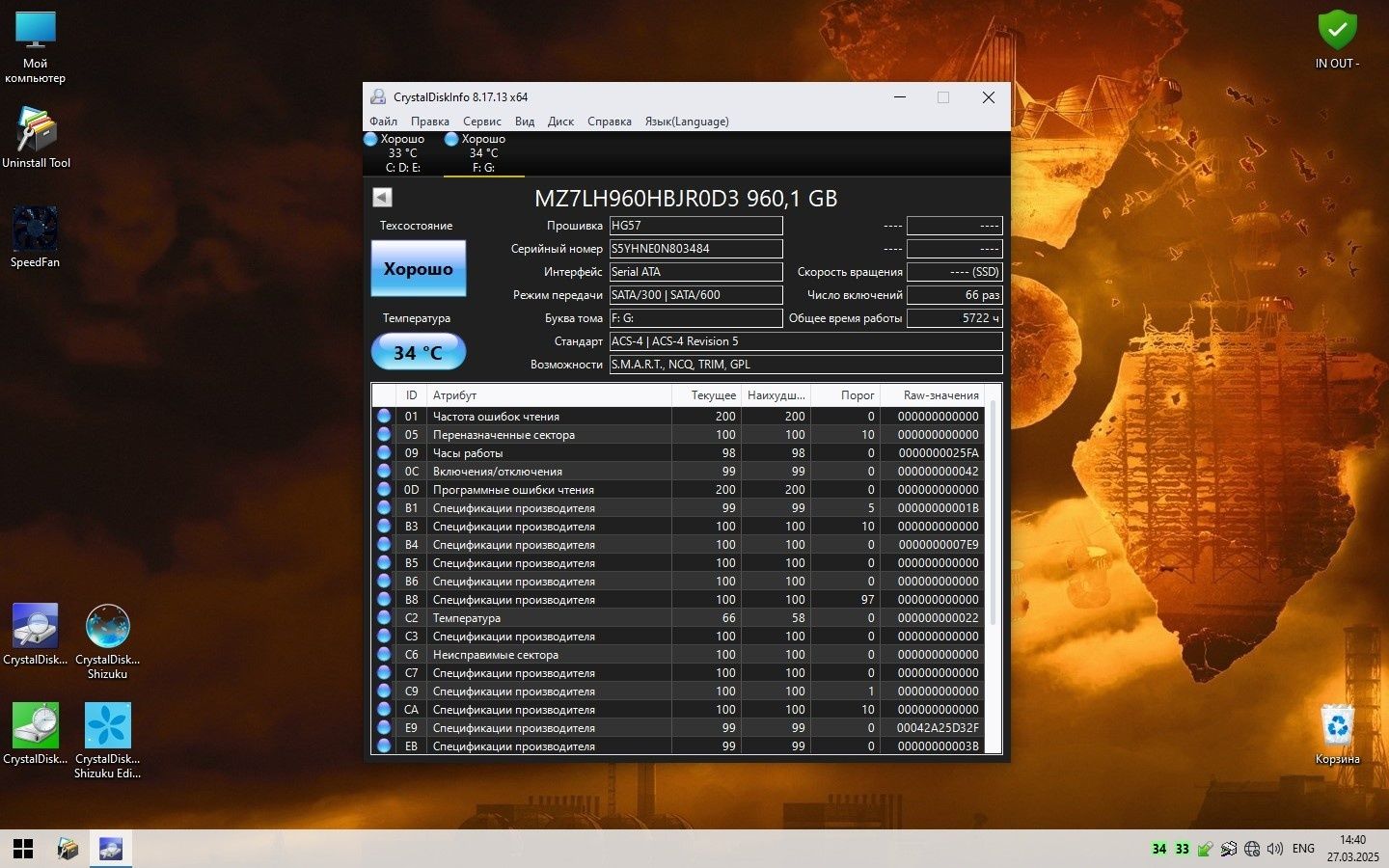Screen dimensions: 1389x868
Task: Open the Корзина recycle bin icon
Action: [x=1337, y=734]
